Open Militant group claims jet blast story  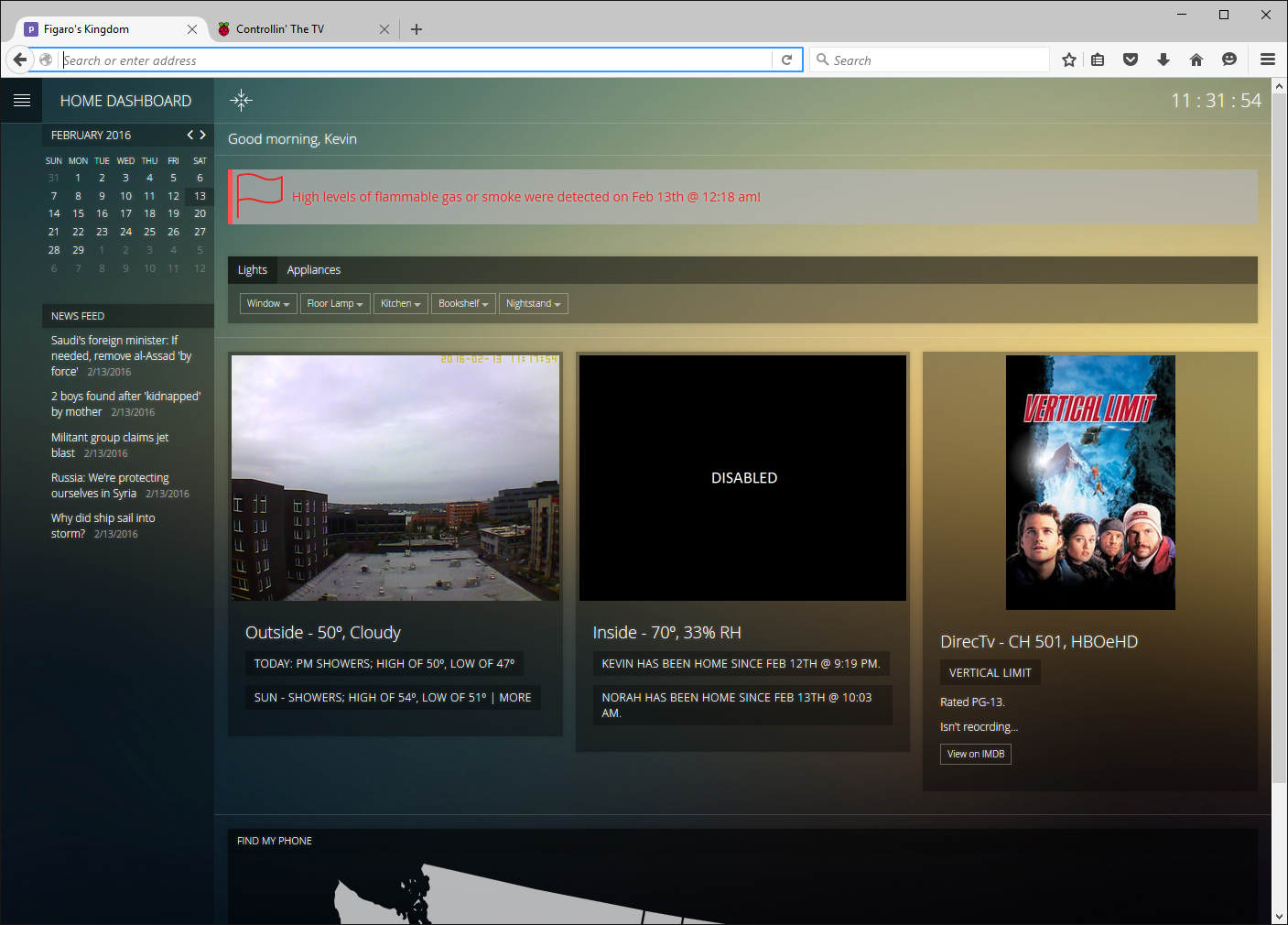tap(110, 445)
